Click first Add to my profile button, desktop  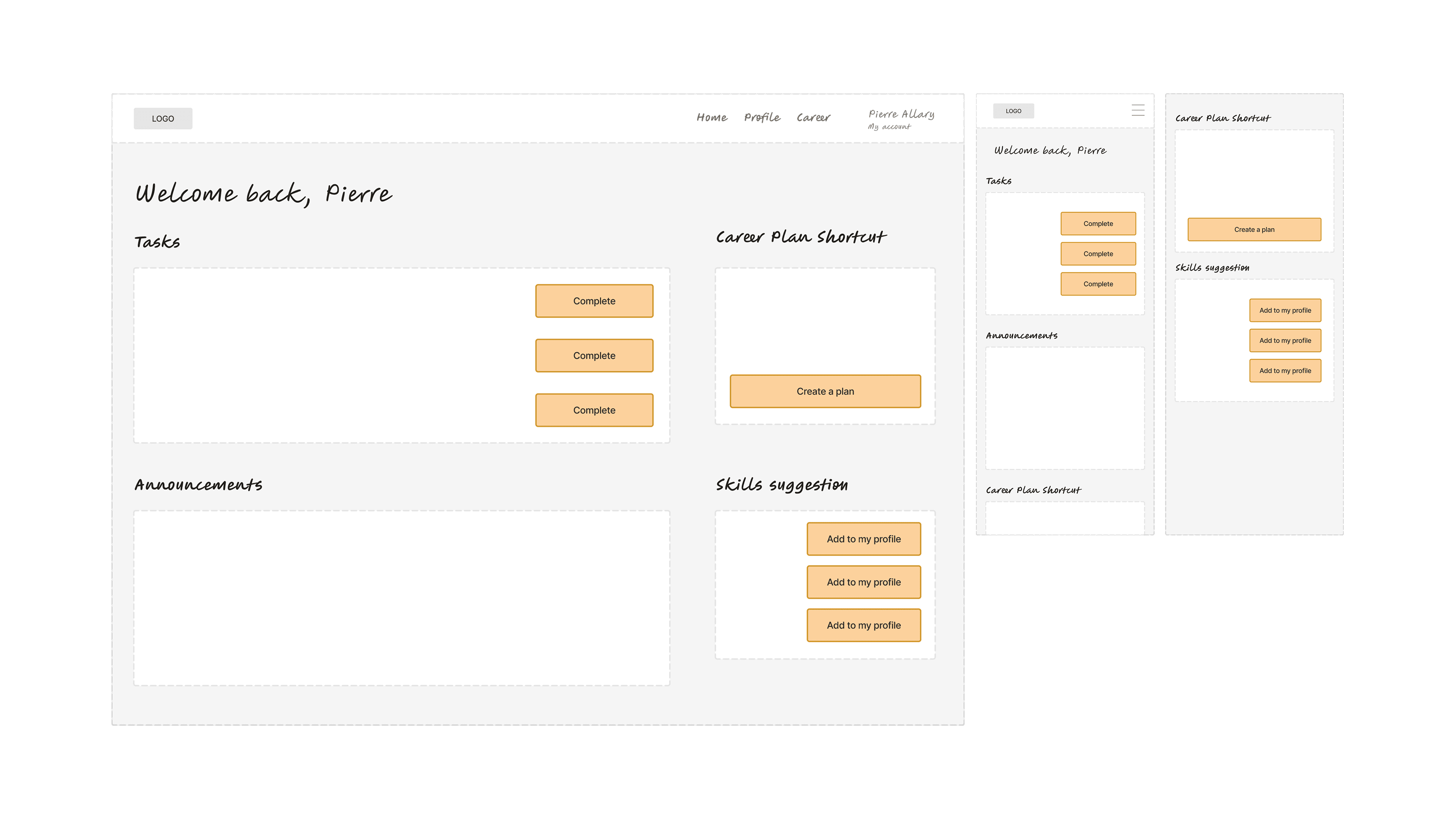(864, 539)
